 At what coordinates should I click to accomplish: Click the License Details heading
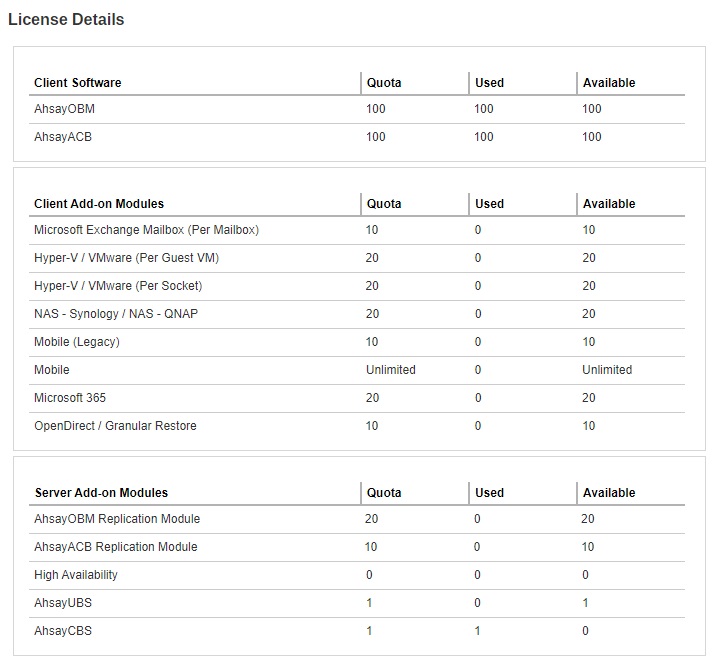point(66,19)
